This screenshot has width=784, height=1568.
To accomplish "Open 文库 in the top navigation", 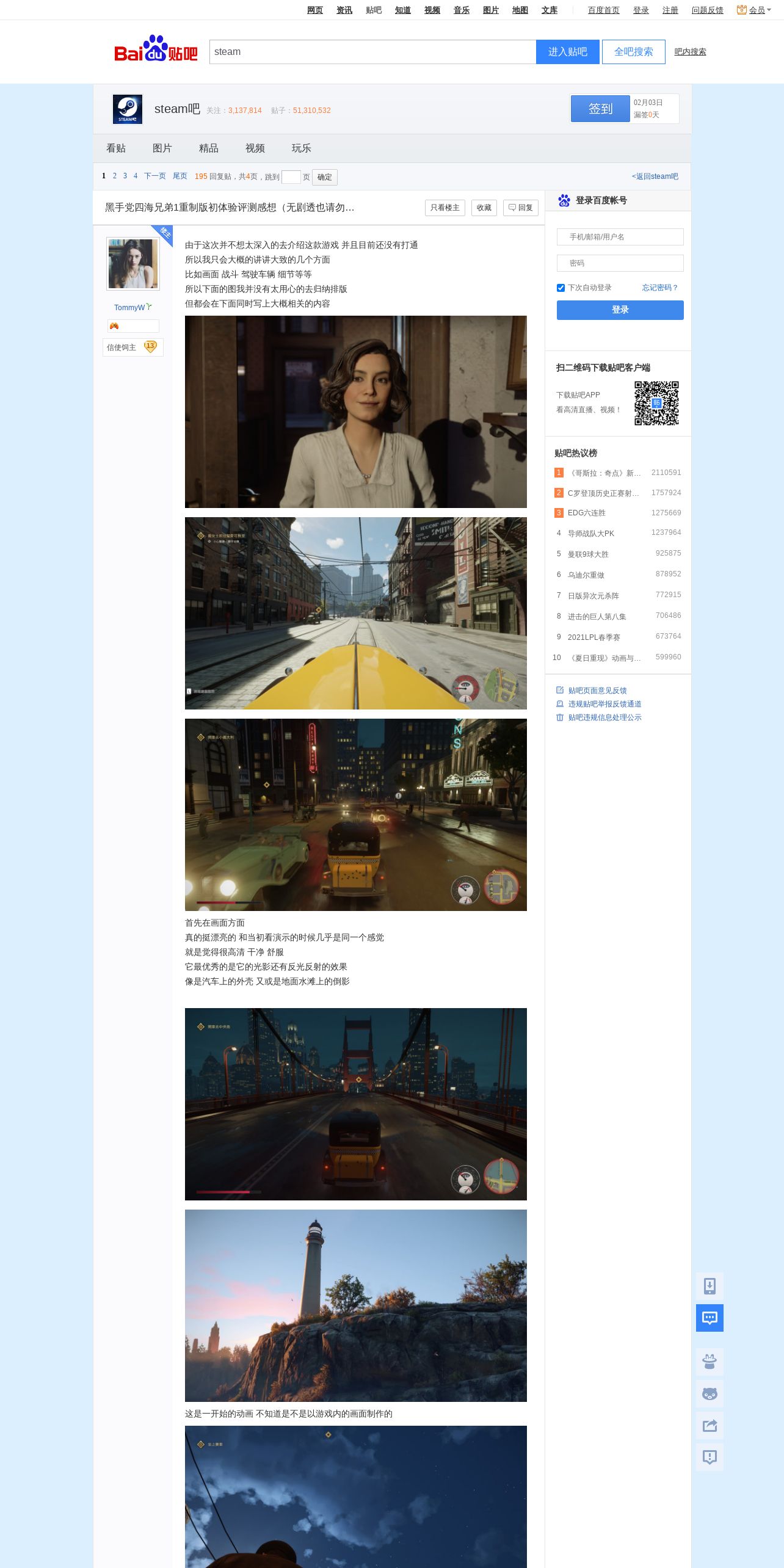I will [x=550, y=10].
